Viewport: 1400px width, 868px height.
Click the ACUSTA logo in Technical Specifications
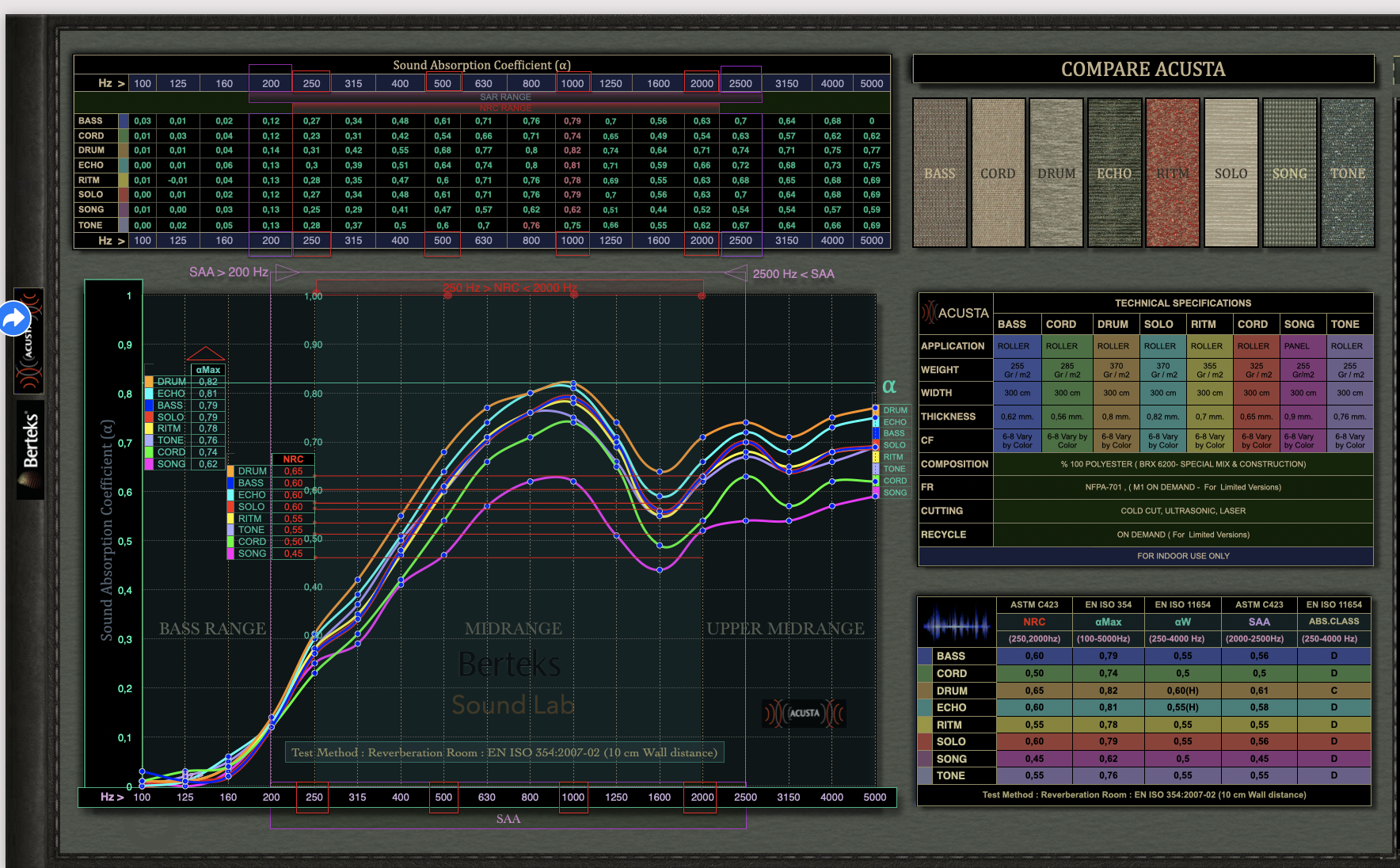(x=956, y=314)
